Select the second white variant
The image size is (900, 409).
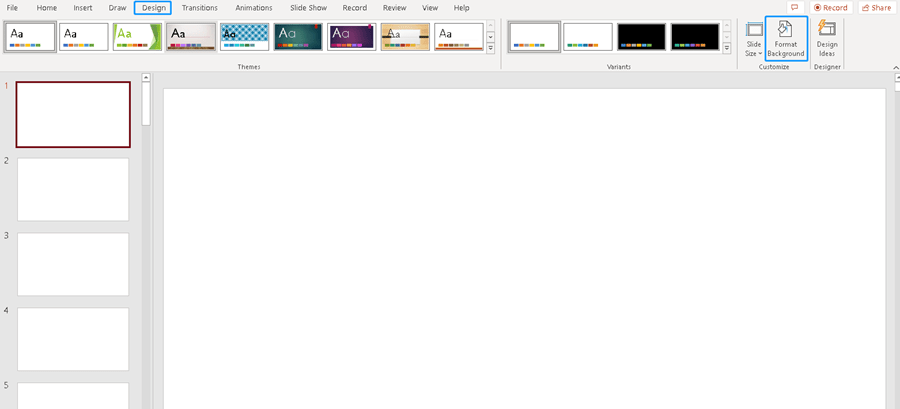tap(588, 37)
